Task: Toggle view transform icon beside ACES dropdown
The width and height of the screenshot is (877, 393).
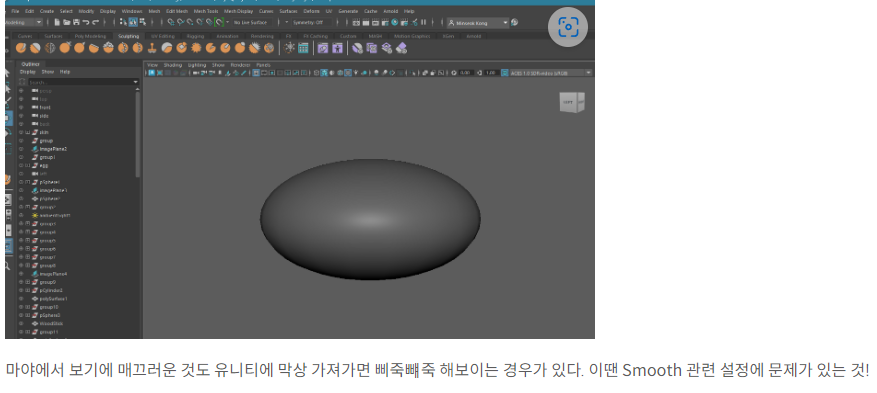Action: point(505,73)
